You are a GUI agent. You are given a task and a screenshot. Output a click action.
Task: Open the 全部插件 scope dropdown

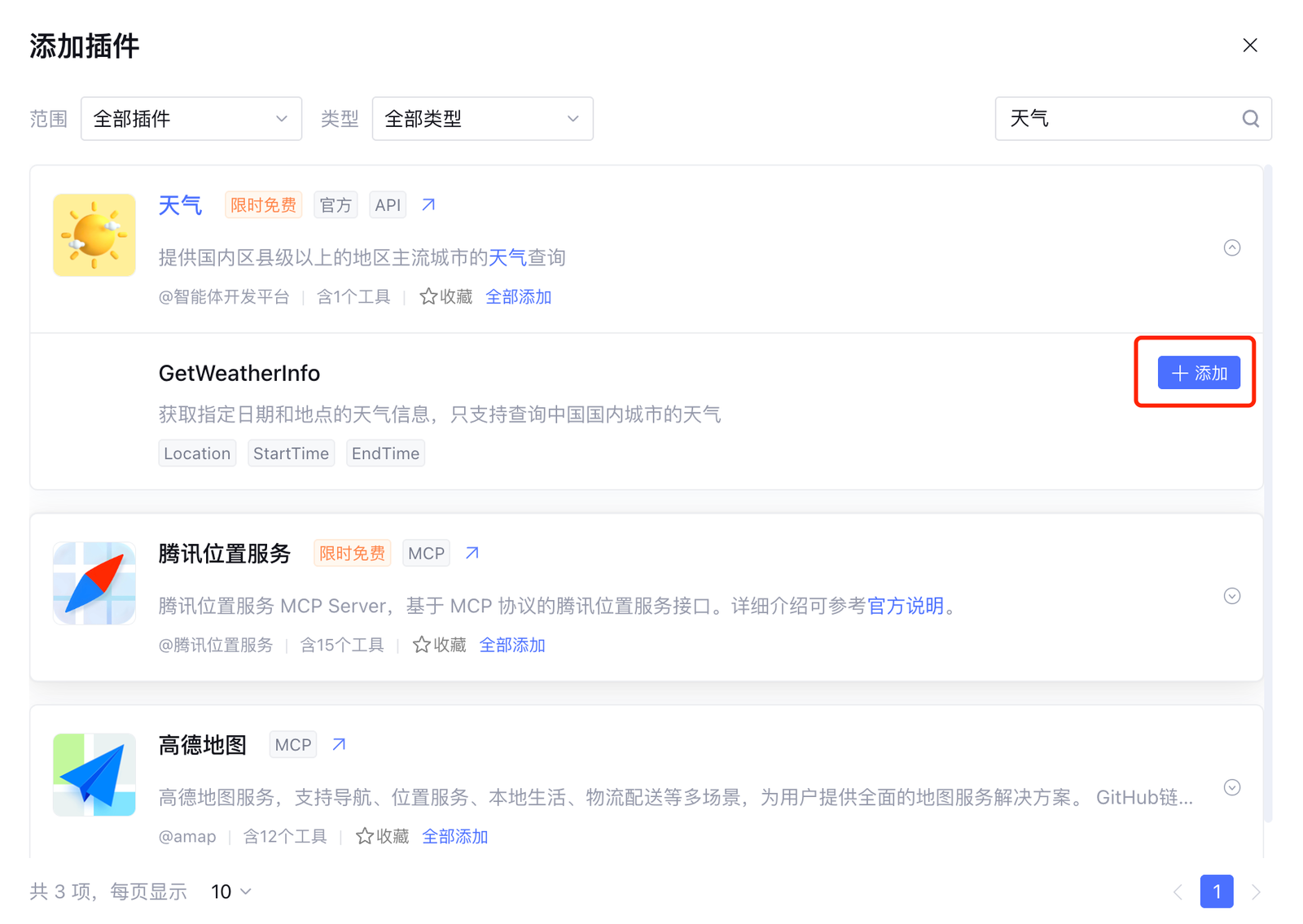point(191,119)
